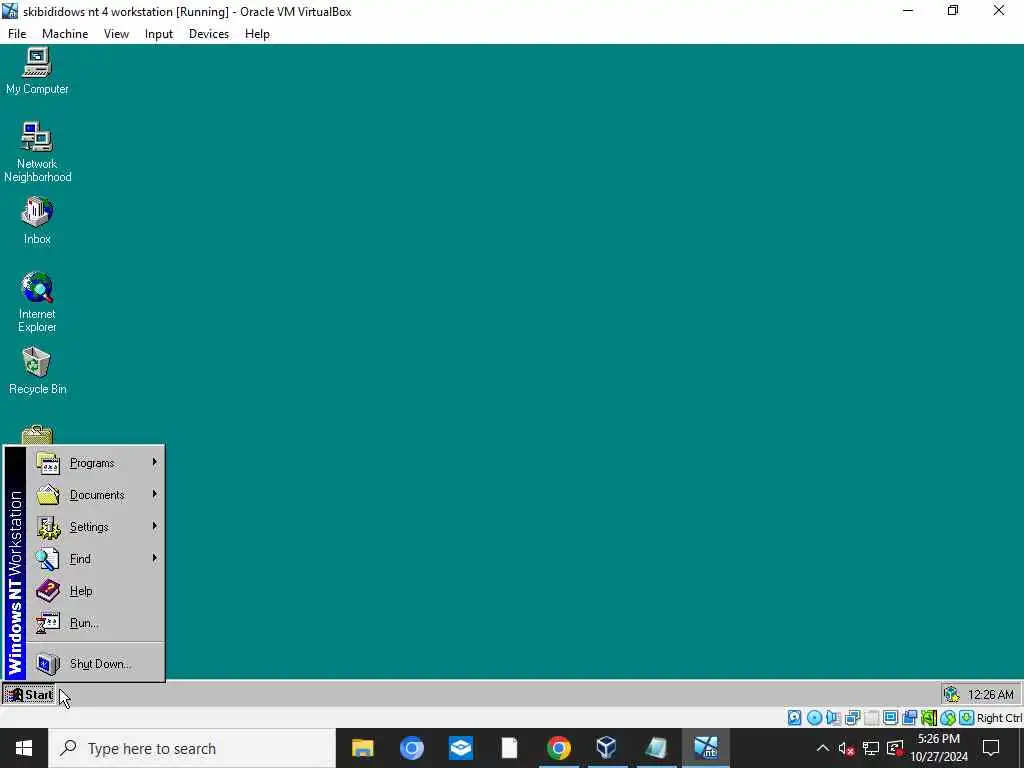1024x768 pixels.
Task: Open File Explorer from the Windows taskbar
Action: pos(362,748)
